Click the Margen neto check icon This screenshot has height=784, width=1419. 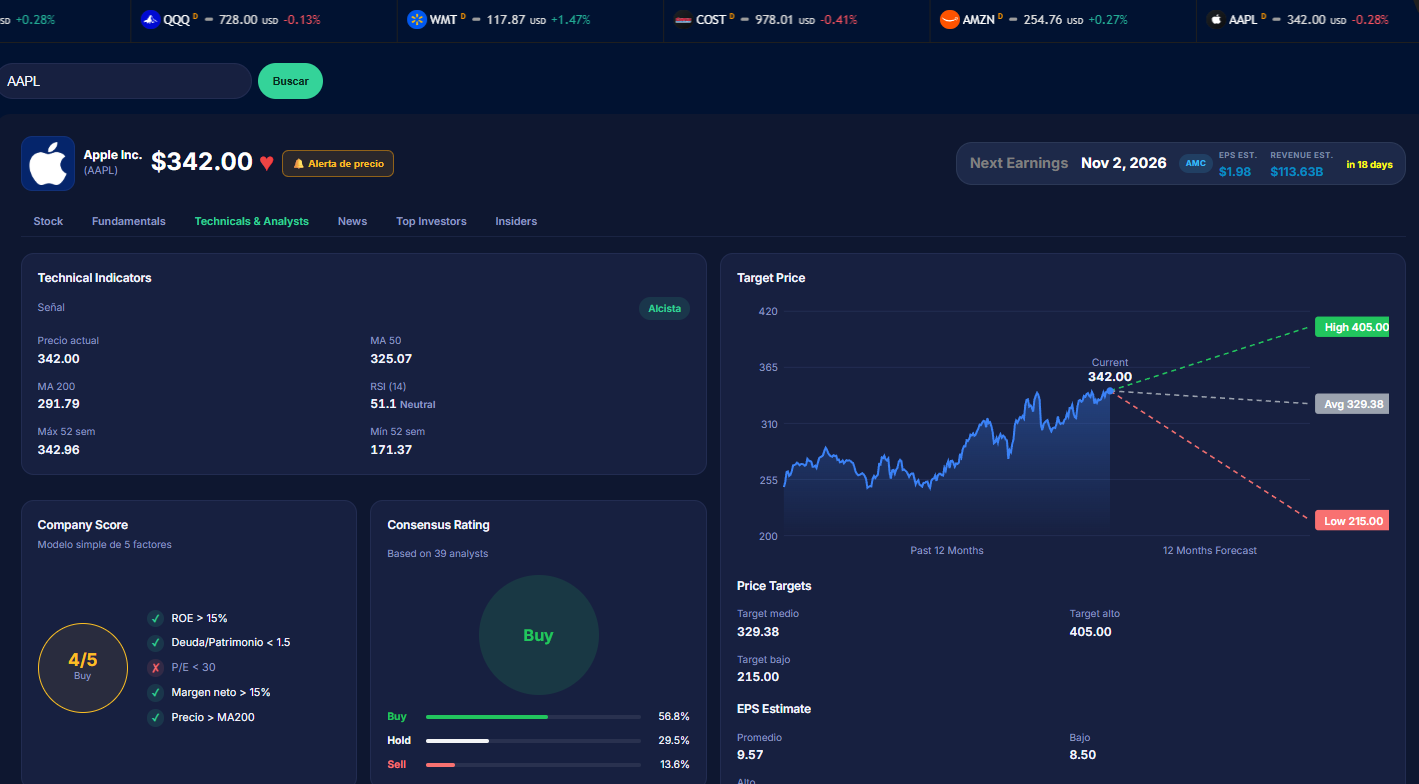tap(155, 692)
